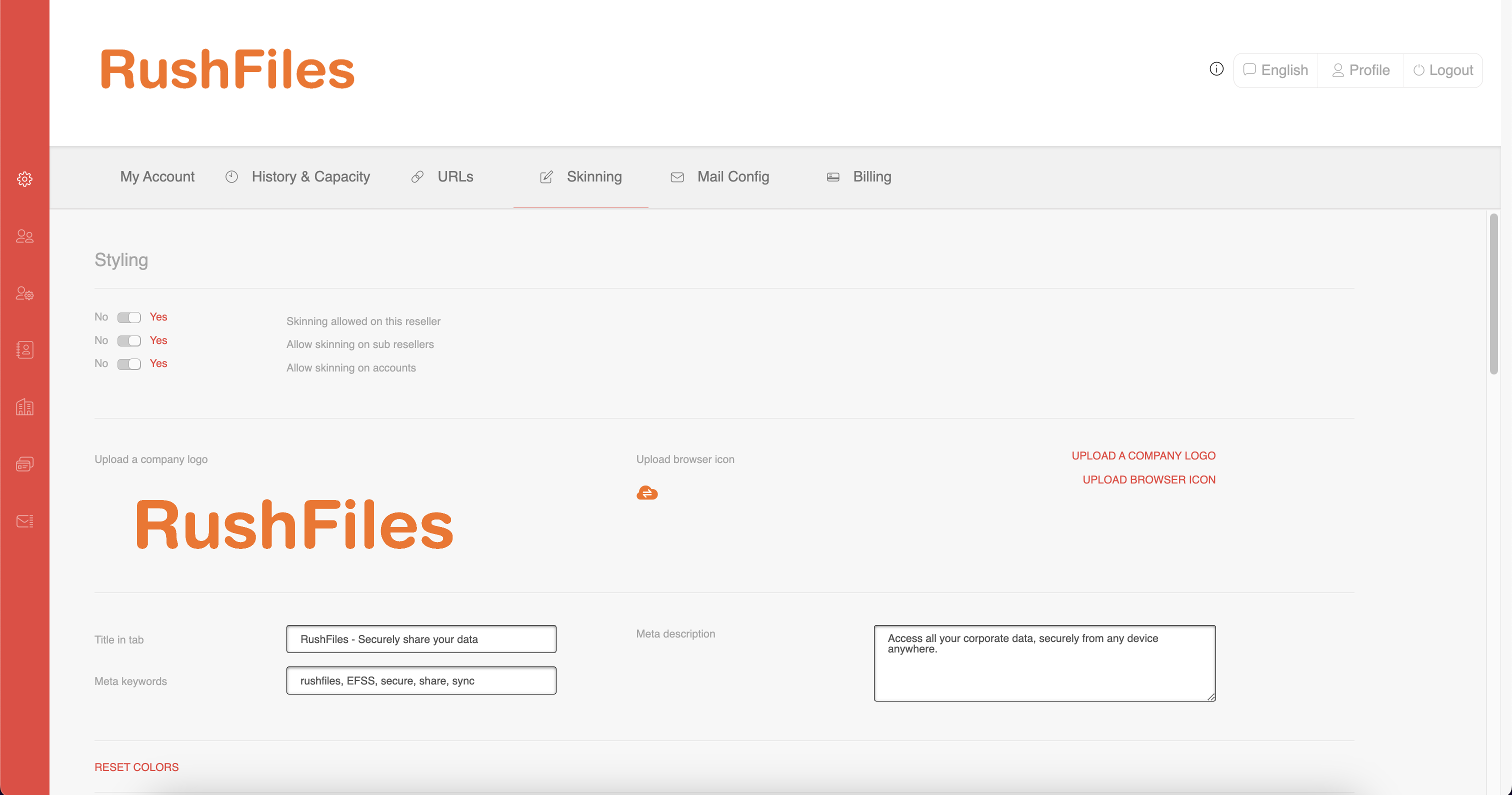This screenshot has width=1512, height=795.
Task: Switch to the Mail Config tab
Action: (732, 176)
